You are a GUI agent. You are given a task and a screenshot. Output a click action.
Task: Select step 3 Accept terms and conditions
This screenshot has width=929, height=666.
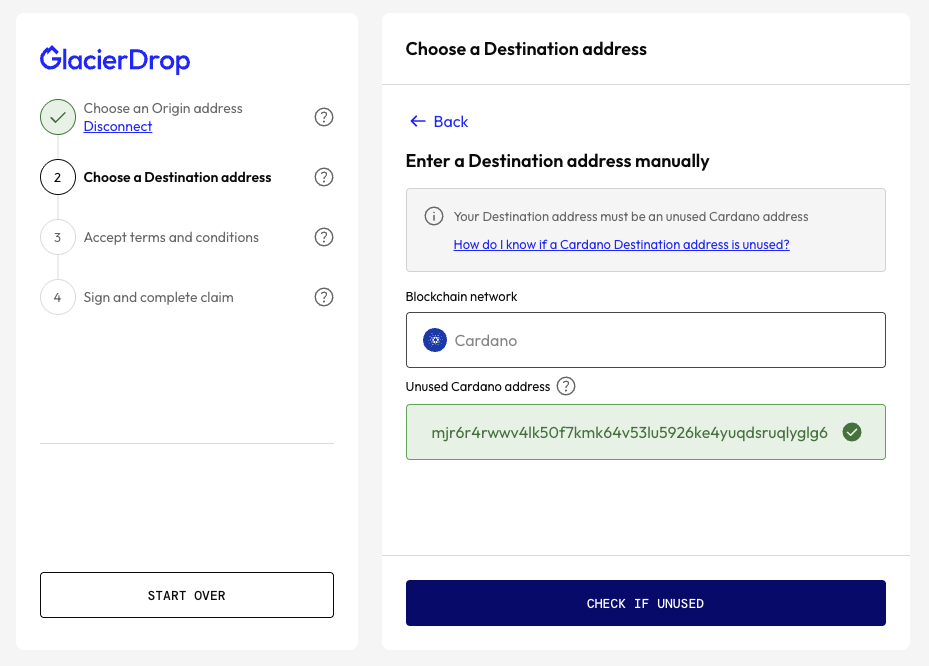171,237
